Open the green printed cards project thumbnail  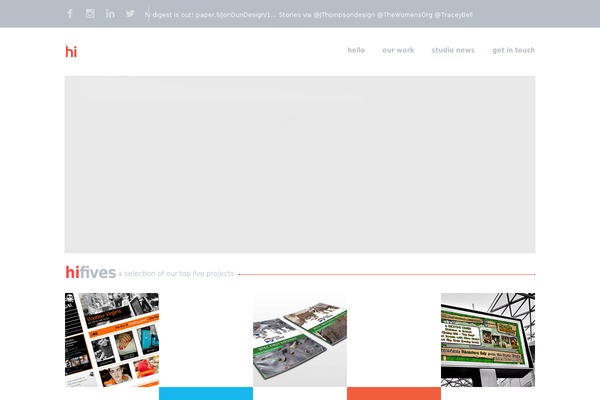point(300,340)
